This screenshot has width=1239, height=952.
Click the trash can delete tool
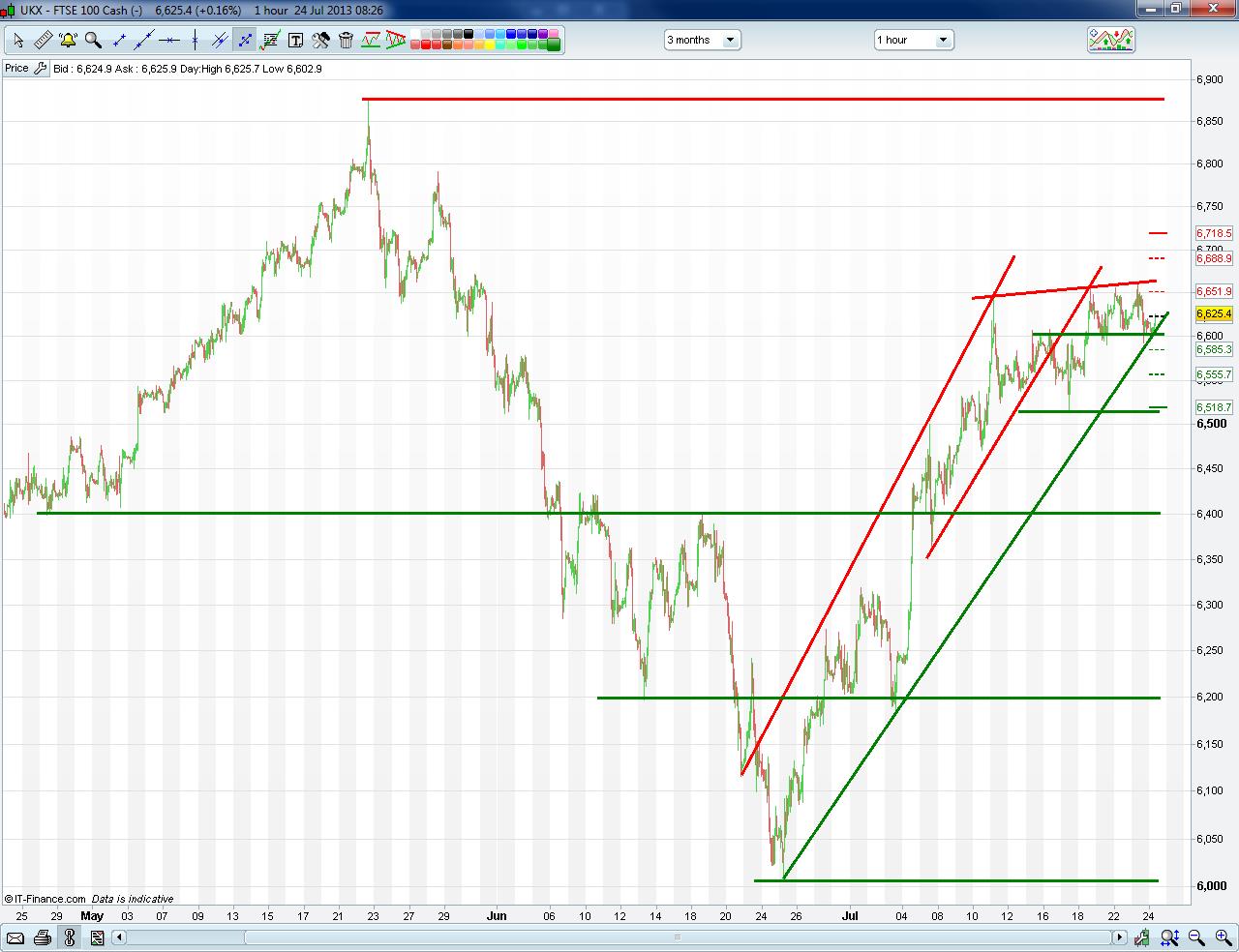coord(346,40)
